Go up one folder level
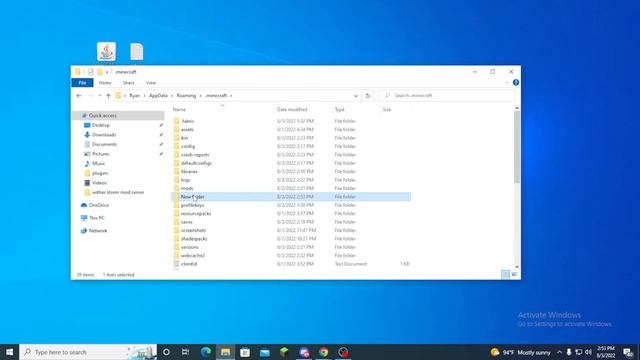 pyautogui.click(x=108, y=96)
